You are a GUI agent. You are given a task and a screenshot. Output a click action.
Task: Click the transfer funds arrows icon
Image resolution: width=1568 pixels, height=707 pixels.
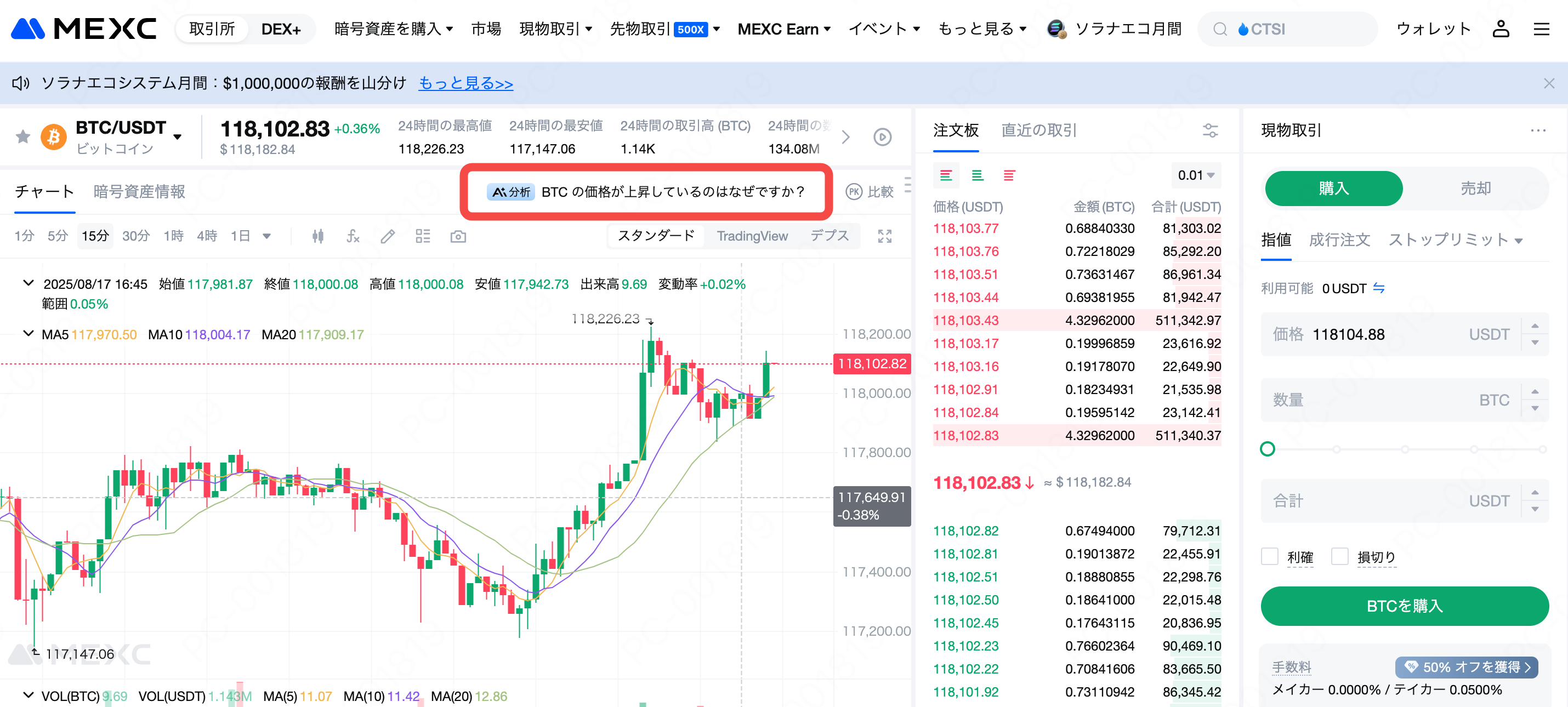click(x=1379, y=288)
